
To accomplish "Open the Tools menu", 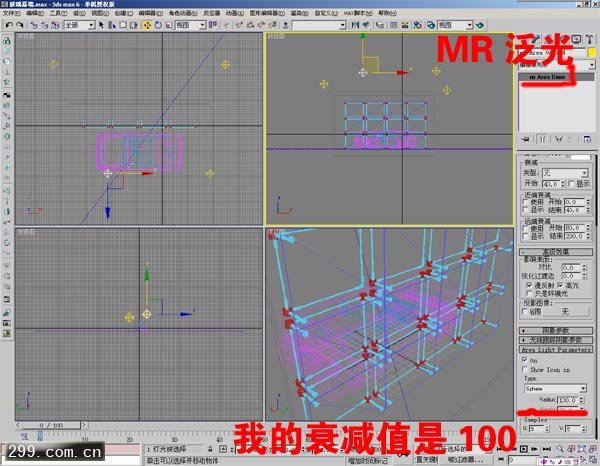I will coord(58,13).
